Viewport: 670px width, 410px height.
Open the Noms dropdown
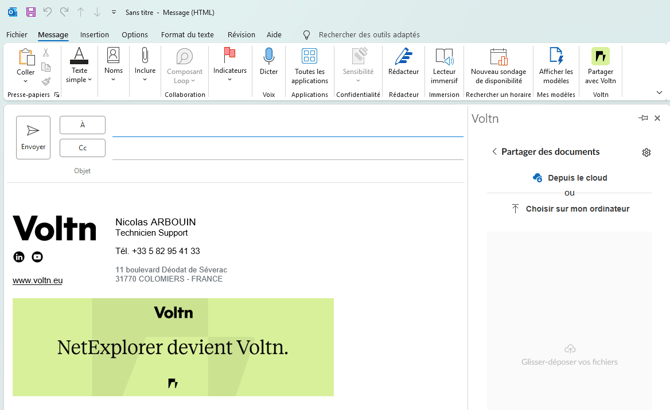click(x=113, y=64)
